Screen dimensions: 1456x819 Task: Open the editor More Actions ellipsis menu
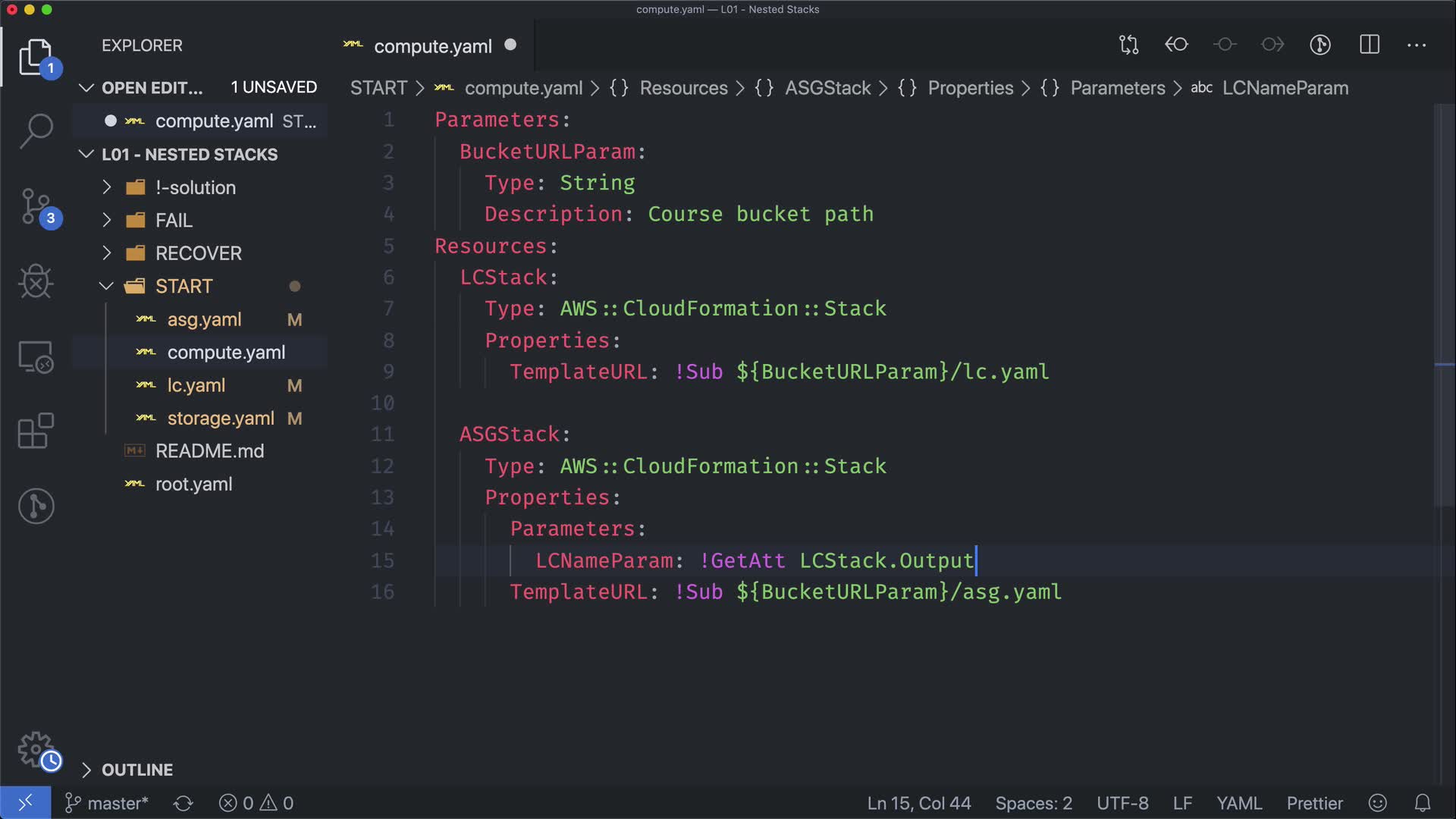pos(1416,45)
